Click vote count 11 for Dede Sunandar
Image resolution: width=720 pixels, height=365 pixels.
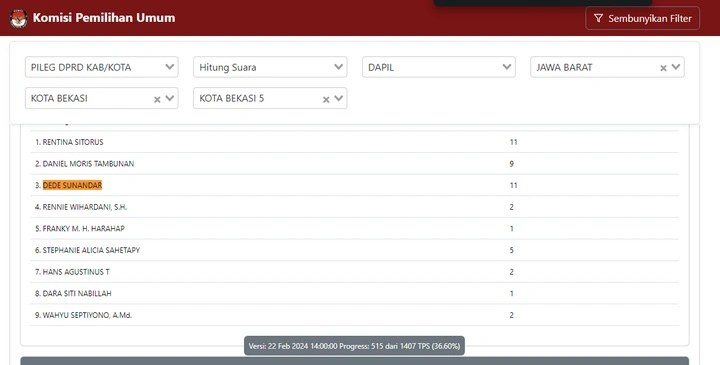pos(513,185)
